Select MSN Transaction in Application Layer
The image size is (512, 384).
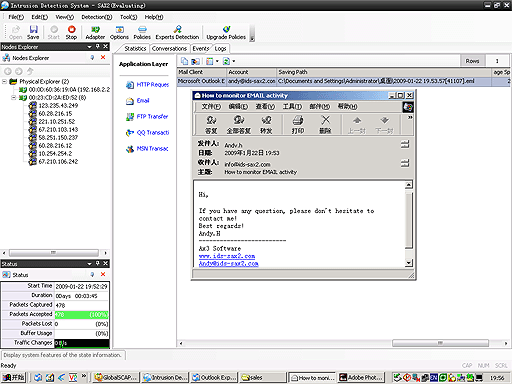click(147, 149)
